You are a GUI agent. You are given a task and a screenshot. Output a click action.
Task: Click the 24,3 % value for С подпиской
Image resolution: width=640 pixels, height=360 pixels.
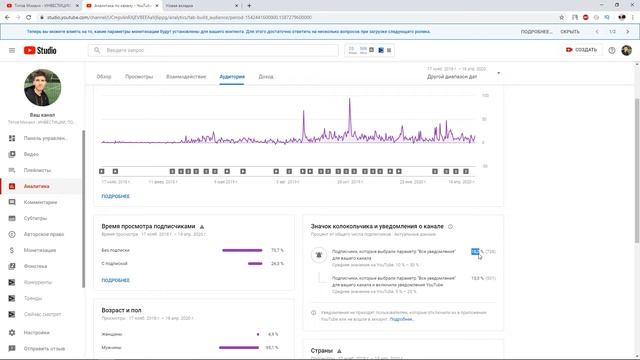coord(277,264)
